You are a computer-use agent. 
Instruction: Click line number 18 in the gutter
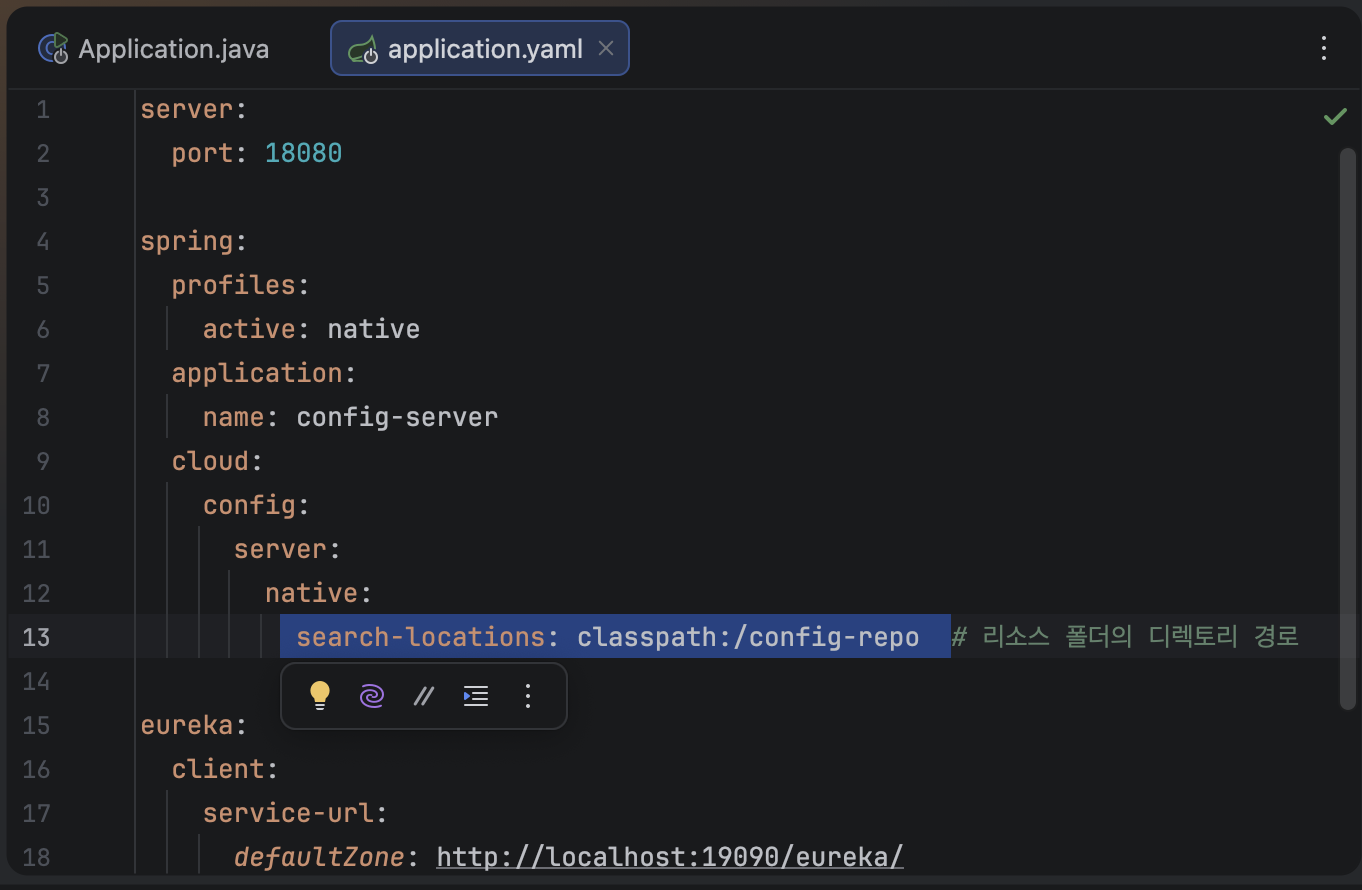37,857
